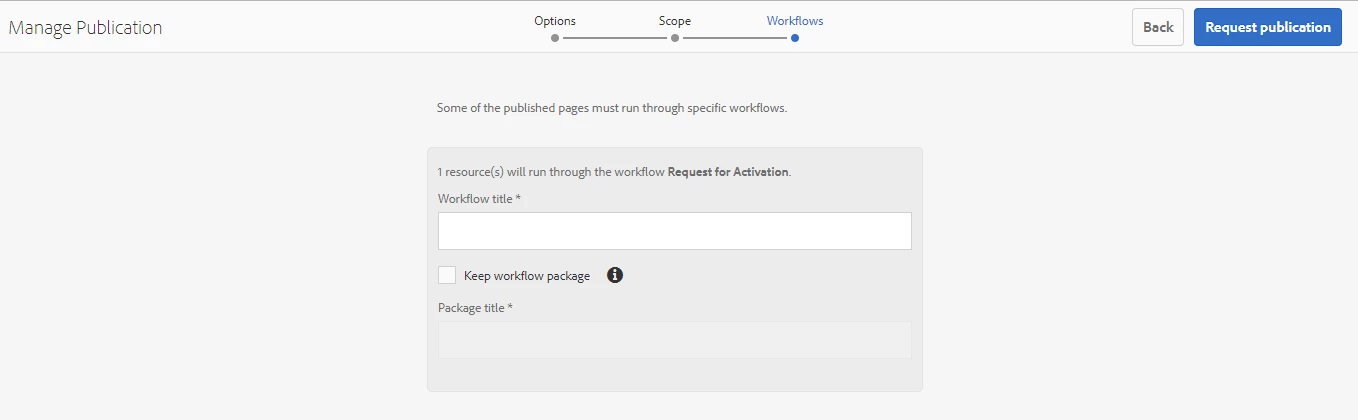This screenshot has height=420, width=1358.
Task: Focus the Workflow title input field
Action: click(675, 231)
